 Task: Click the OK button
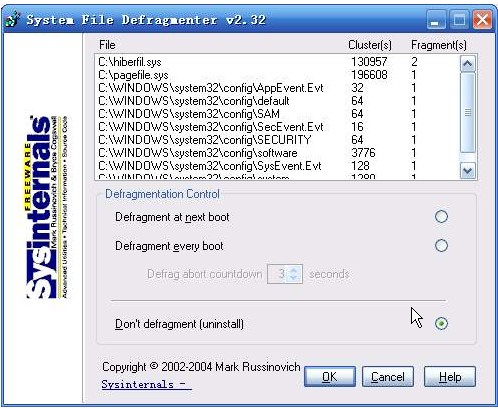pyautogui.click(x=330, y=377)
